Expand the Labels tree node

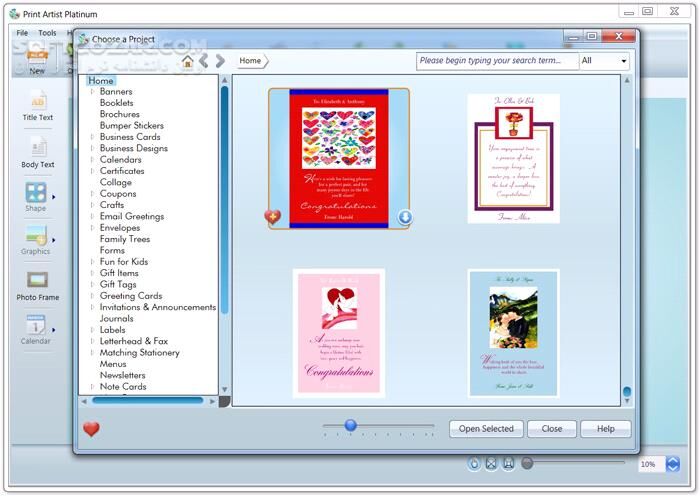tap(92, 330)
